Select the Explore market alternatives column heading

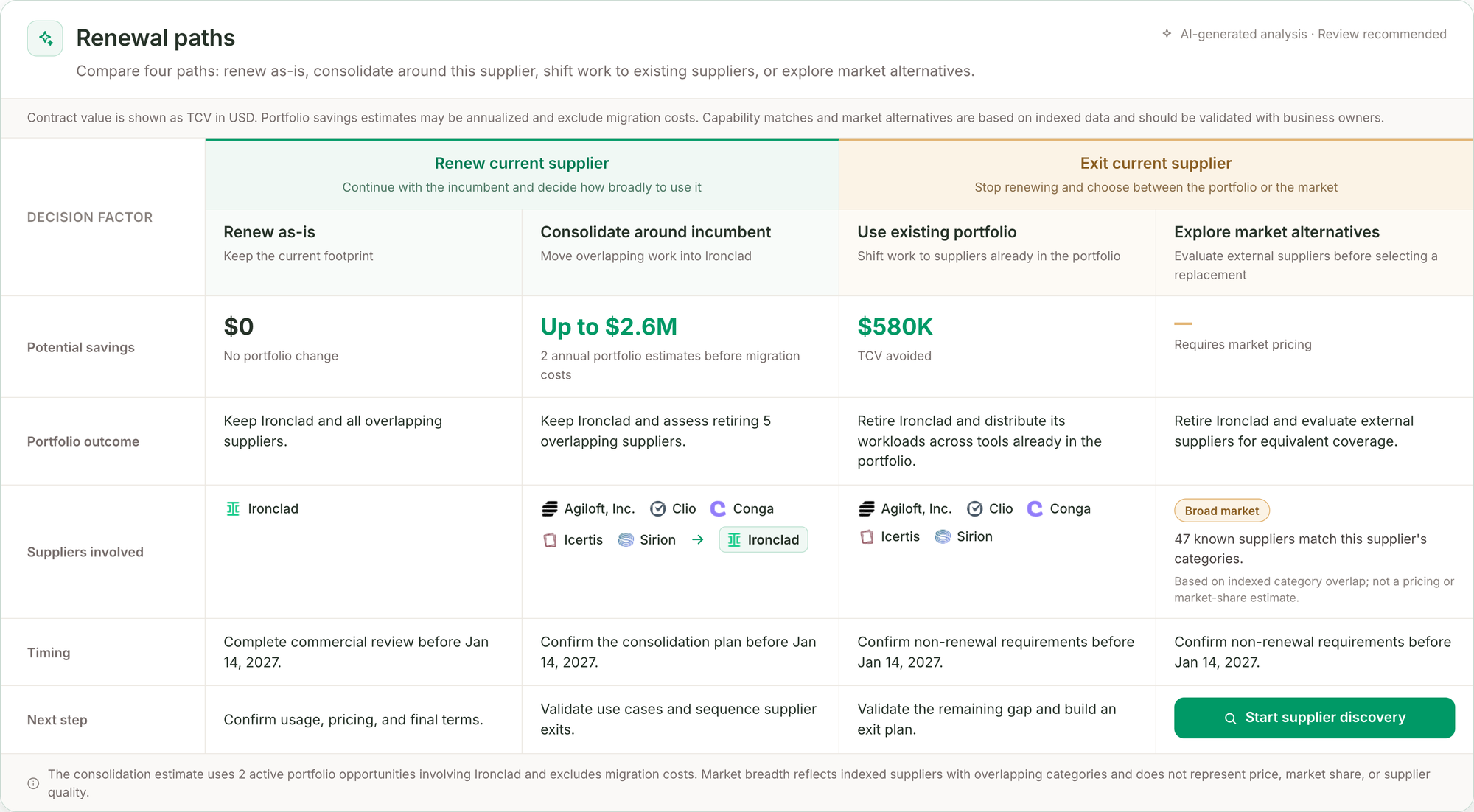(1276, 232)
